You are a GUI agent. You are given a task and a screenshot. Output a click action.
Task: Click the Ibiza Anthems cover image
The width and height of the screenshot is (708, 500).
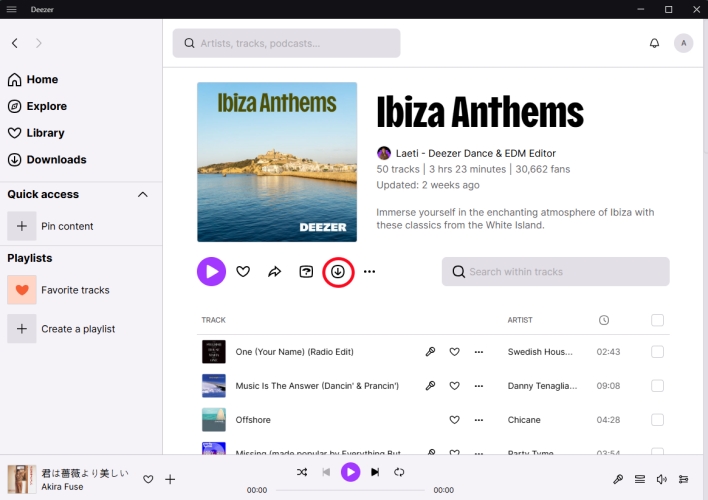pyautogui.click(x=277, y=162)
